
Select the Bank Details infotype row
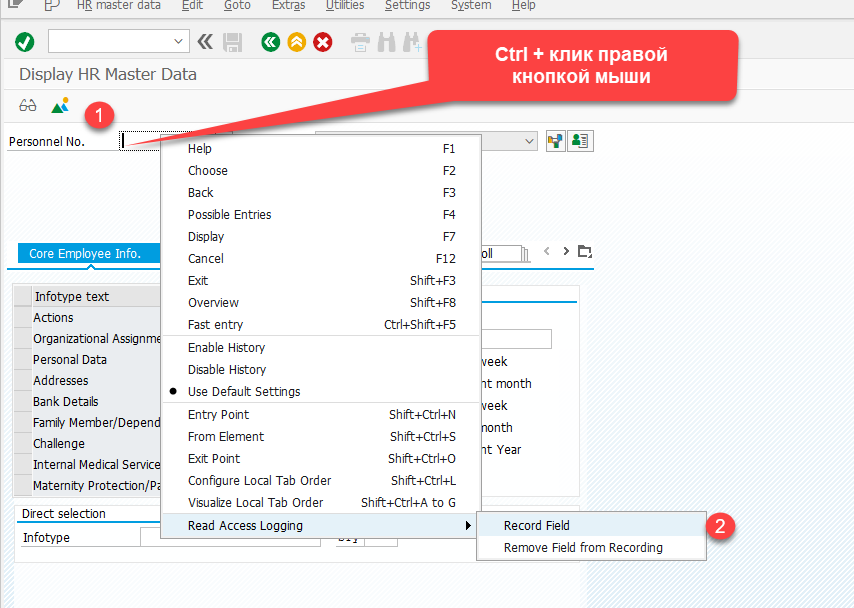pos(96,402)
